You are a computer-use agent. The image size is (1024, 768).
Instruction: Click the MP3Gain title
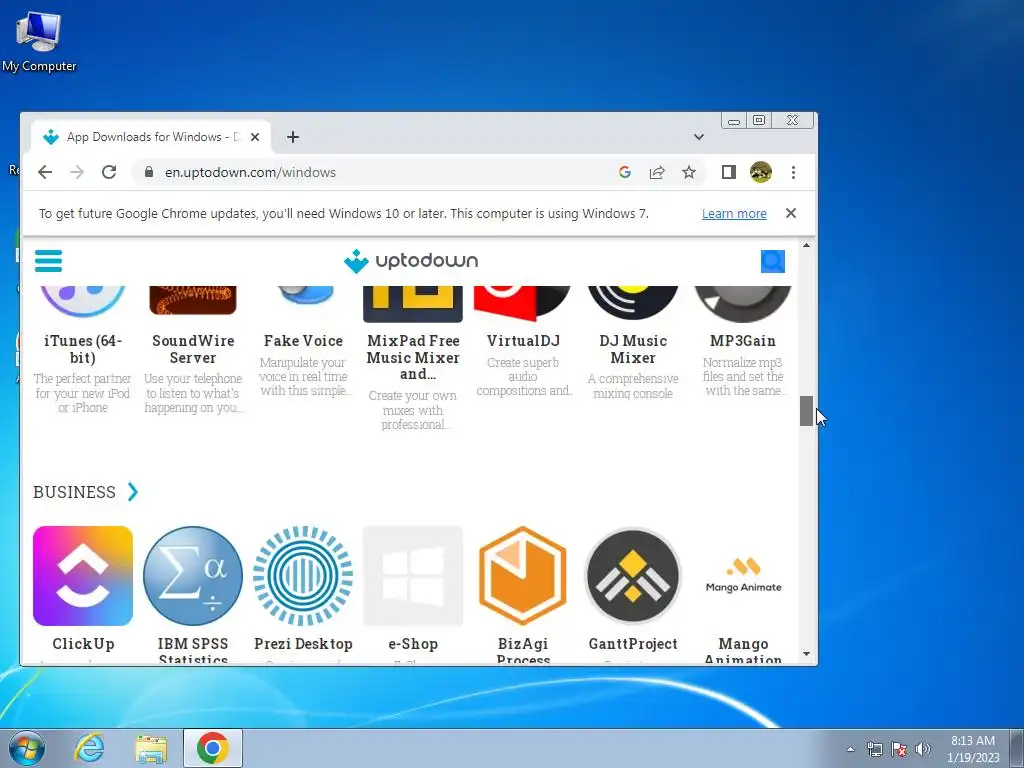pyautogui.click(x=743, y=341)
